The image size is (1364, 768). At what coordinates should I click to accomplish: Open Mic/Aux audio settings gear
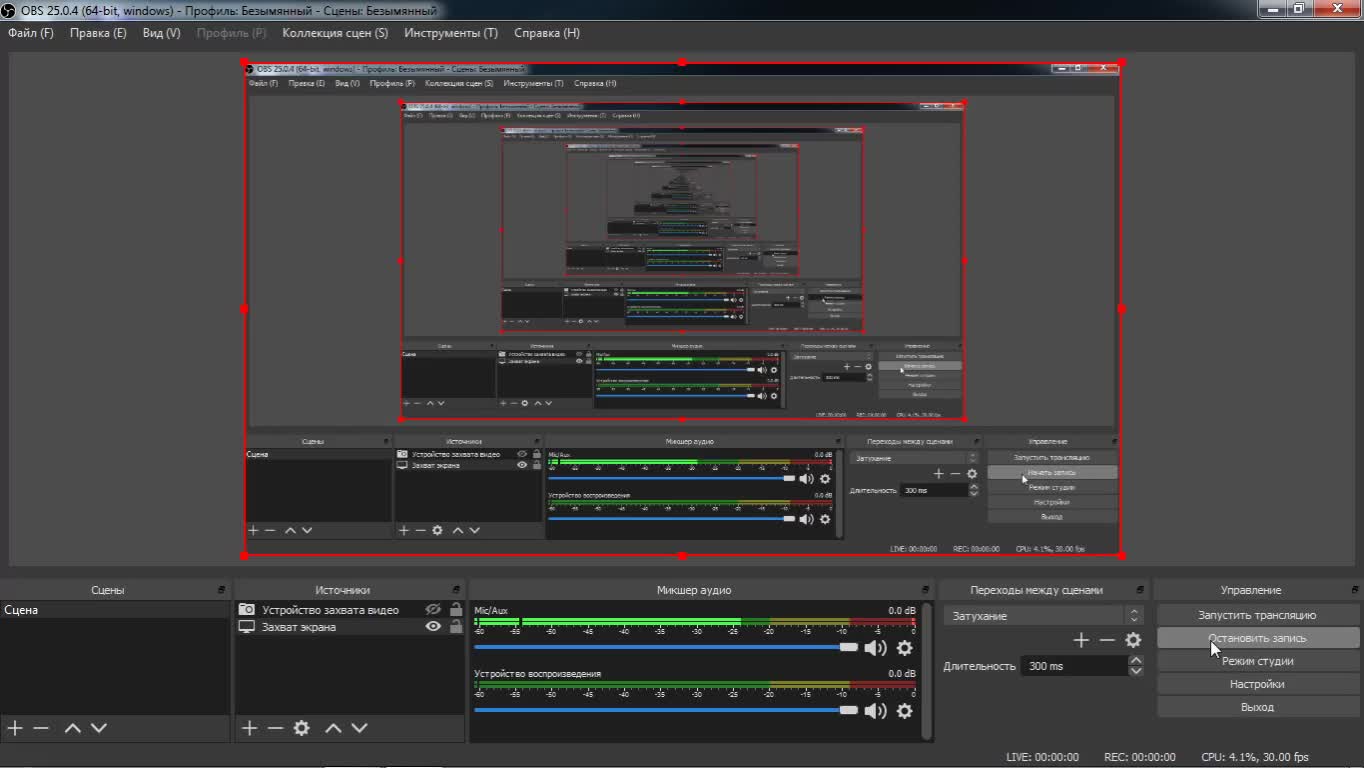point(905,648)
